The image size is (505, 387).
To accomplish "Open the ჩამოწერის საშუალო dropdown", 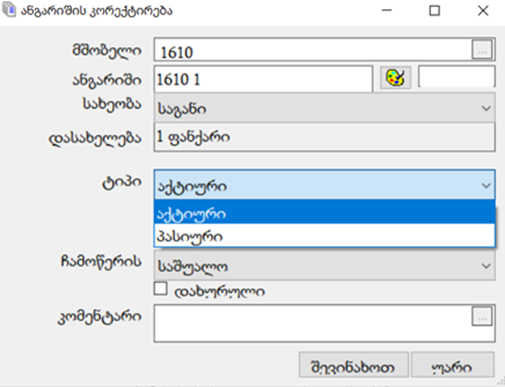I will (324, 266).
